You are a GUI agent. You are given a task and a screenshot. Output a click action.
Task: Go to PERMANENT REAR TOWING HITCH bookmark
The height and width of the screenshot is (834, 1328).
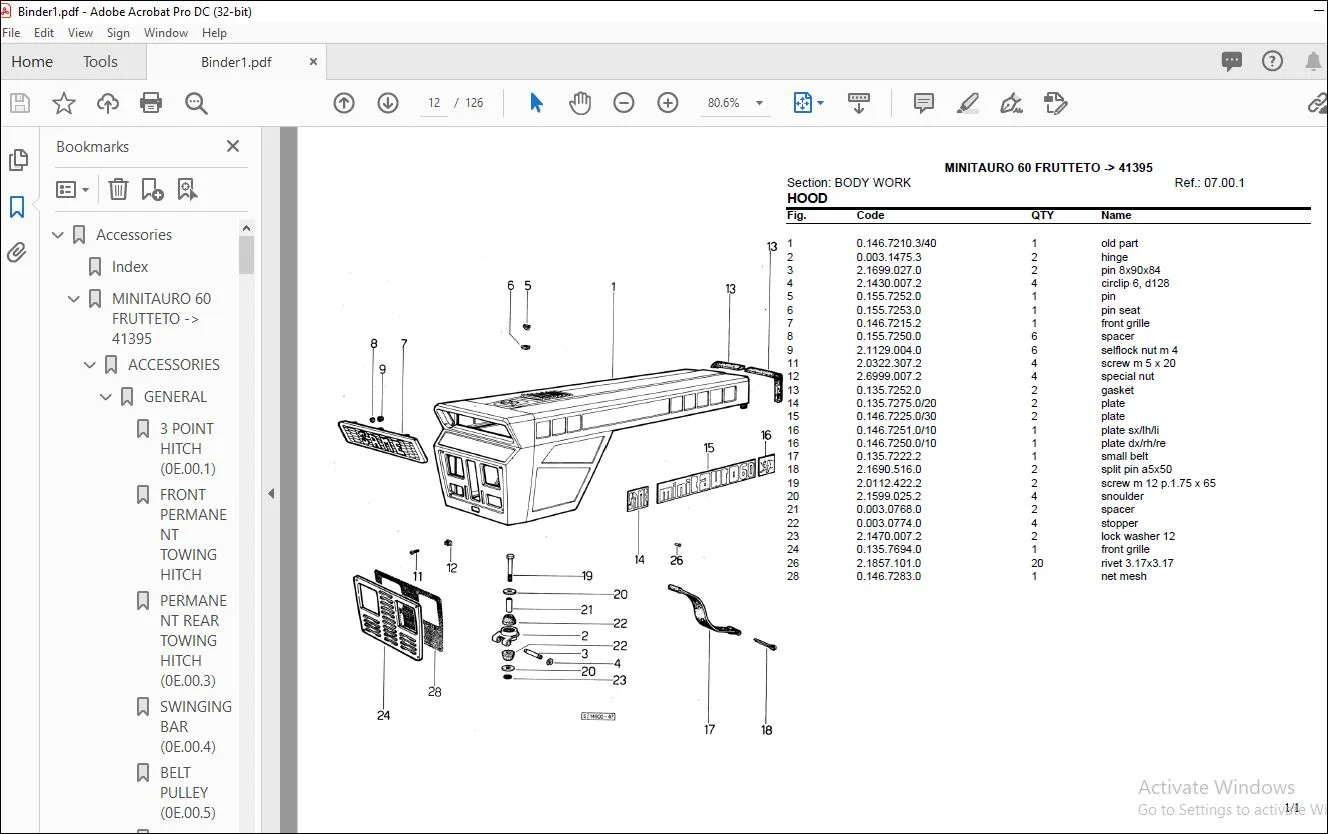coord(193,641)
